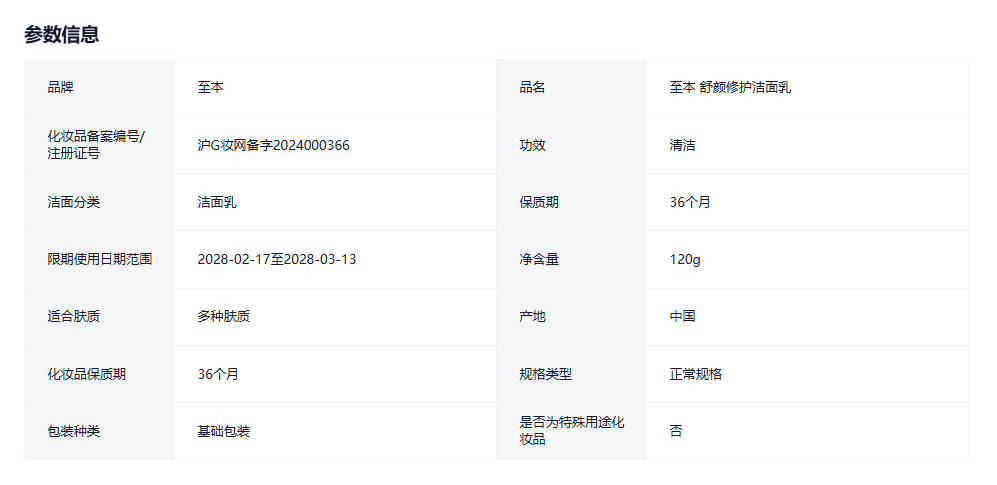Screen dimensions: 997x485
Task: Click the 品牌 label cell
Action: [x=61, y=88]
